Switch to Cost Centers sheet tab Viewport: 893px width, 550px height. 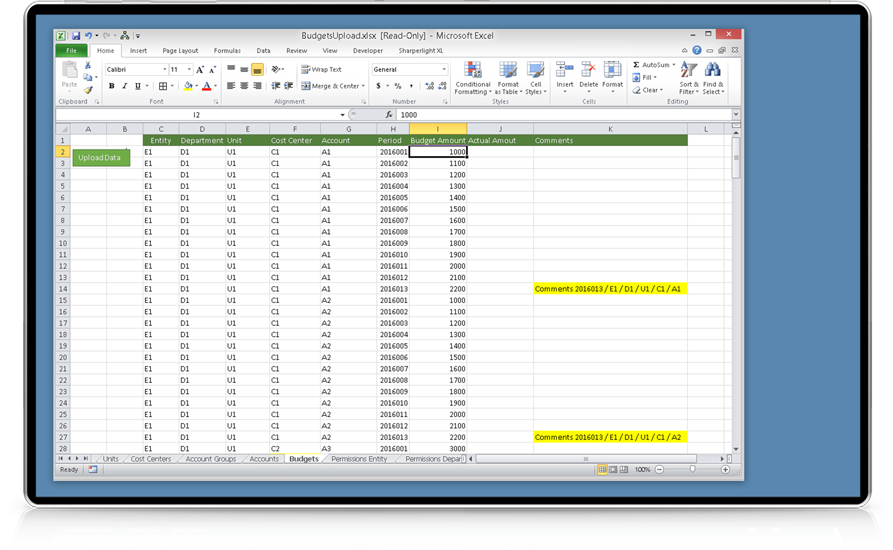click(x=150, y=459)
